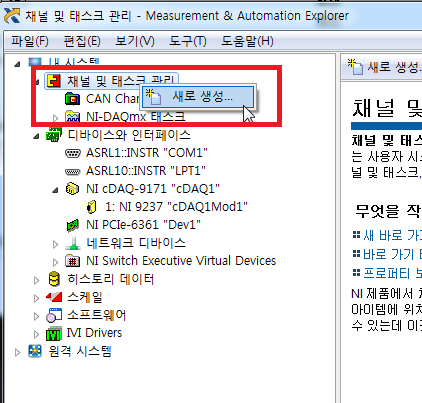Image resolution: width=422 pixels, height=403 pixels.
Task: Click the LPT1 parallel port icon
Action: pos(72,172)
